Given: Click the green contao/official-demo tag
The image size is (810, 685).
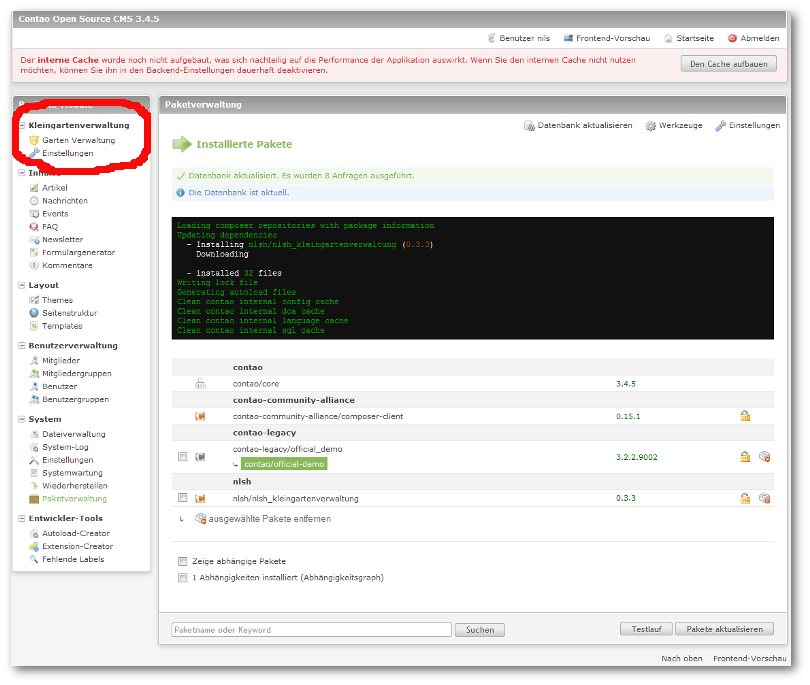Looking at the screenshot, I should pyautogui.click(x=284, y=464).
